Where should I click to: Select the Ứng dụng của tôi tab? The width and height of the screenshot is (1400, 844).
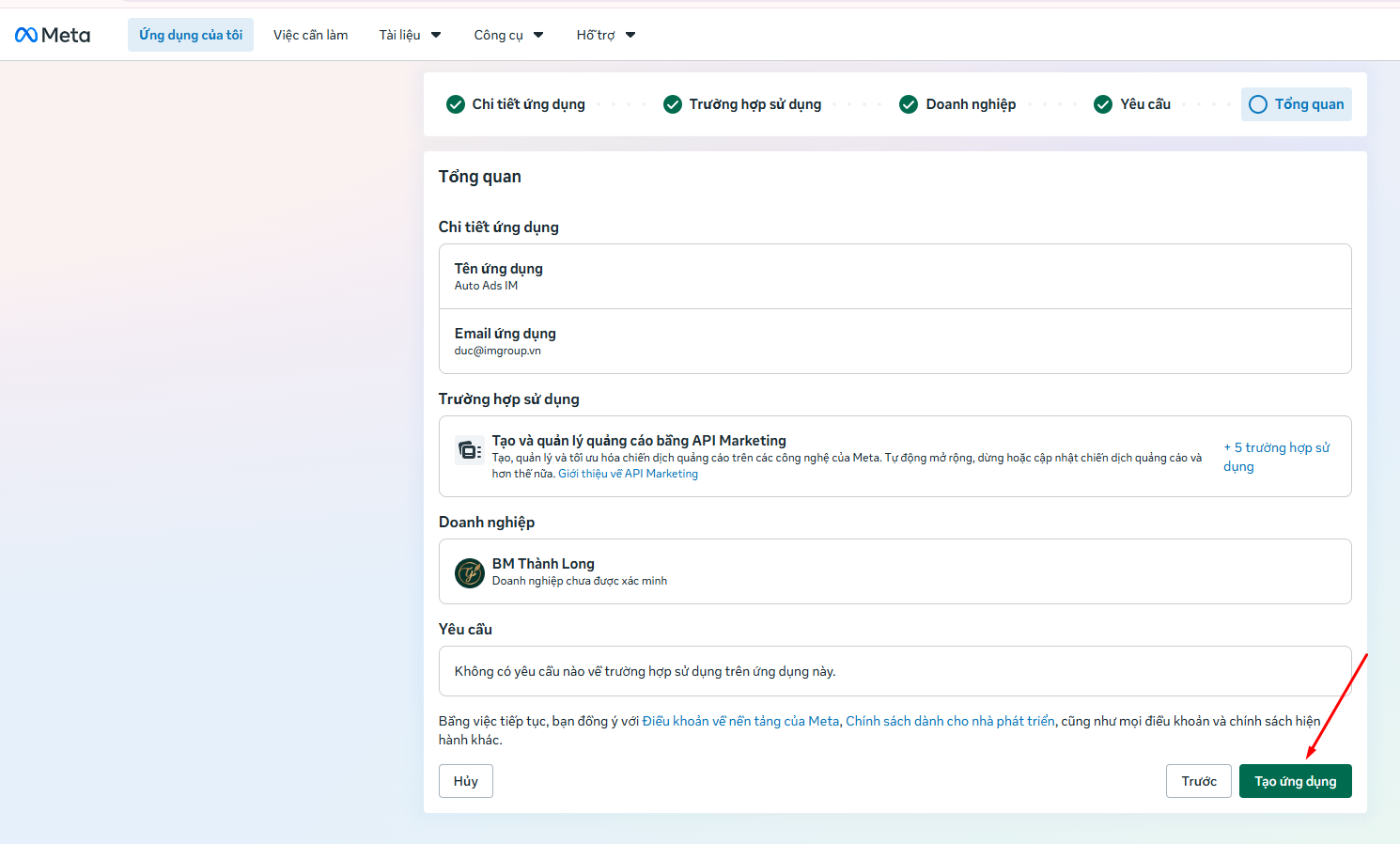click(x=191, y=35)
